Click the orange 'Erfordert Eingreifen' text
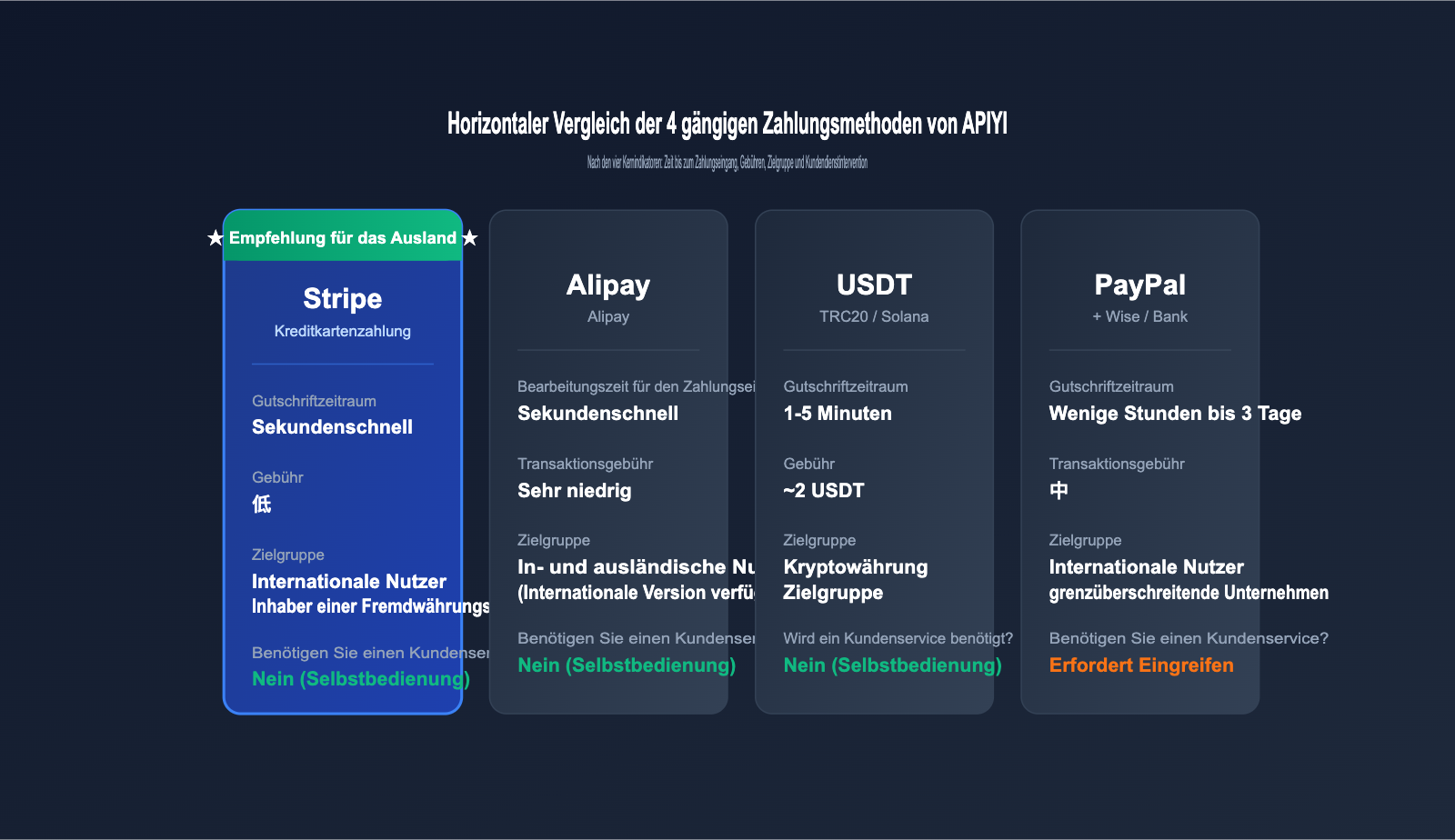The height and width of the screenshot is (840, 1455). coord(1141,665)
